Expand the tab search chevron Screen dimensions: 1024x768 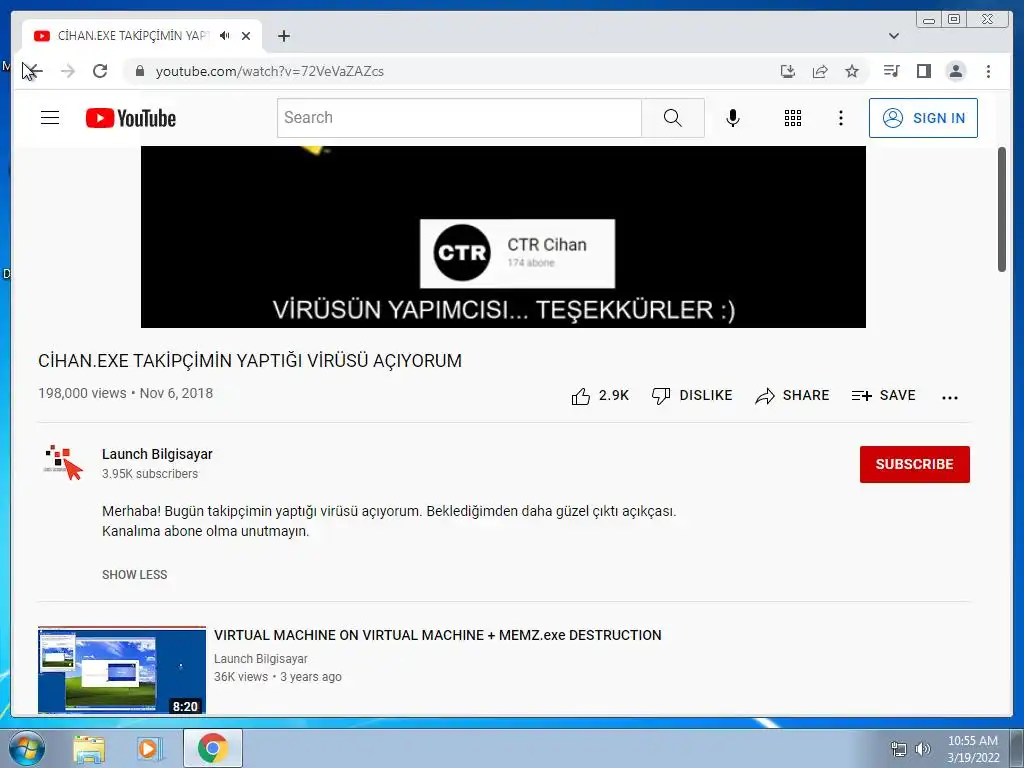894,36
